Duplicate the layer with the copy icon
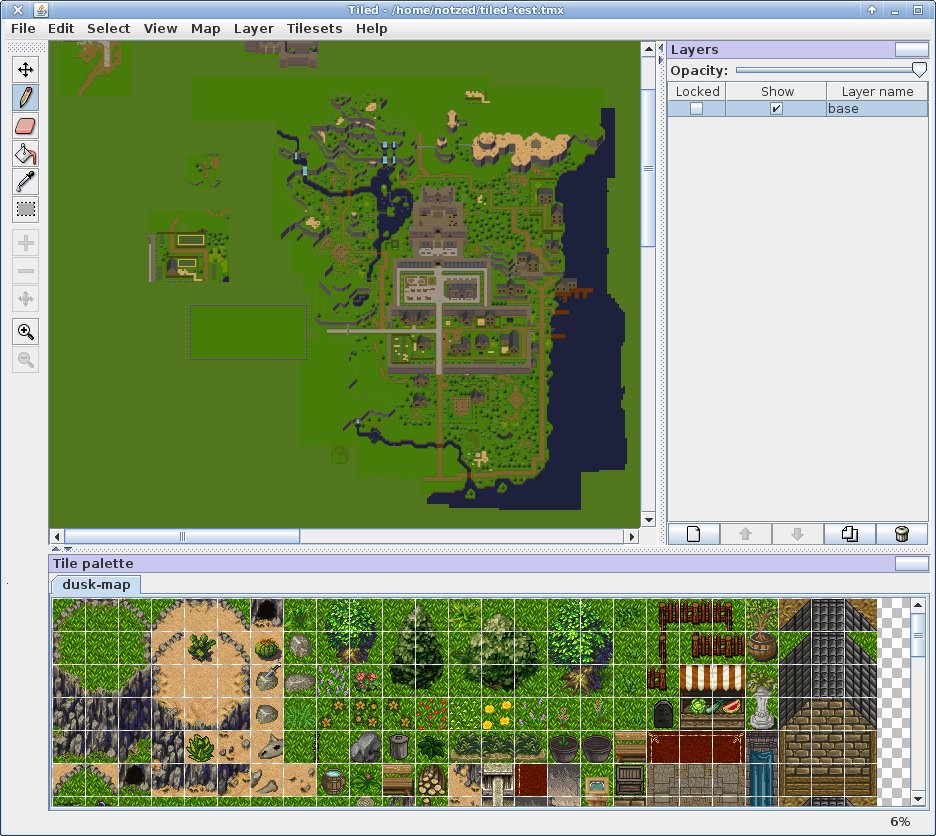This screenshot has height=836, width=936. [x=849, y=534]
